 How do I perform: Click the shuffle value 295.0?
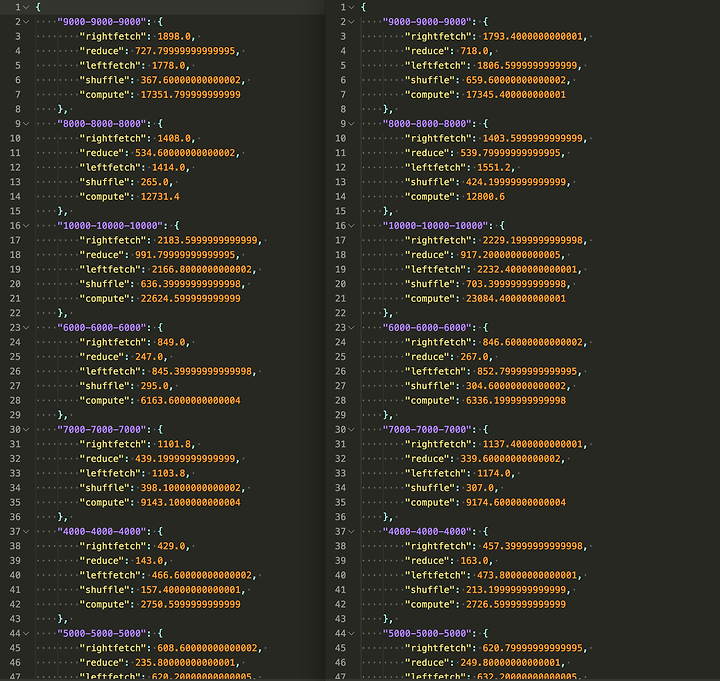click(x=155, y=386)
